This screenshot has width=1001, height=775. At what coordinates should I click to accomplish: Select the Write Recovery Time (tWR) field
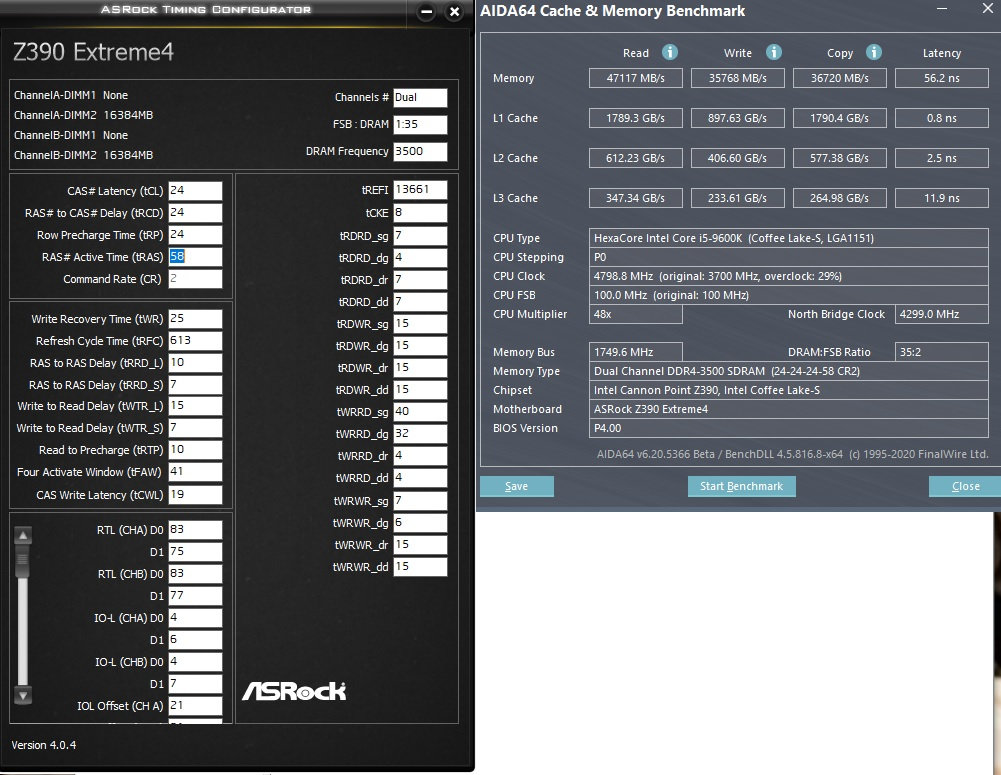pyautogui.click(x=195, y=319)
